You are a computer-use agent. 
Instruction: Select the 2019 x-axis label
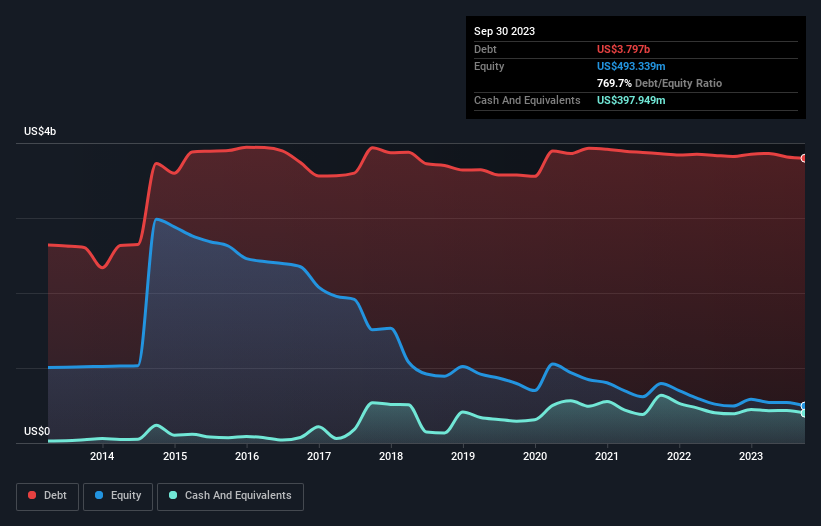pos(463,456)
